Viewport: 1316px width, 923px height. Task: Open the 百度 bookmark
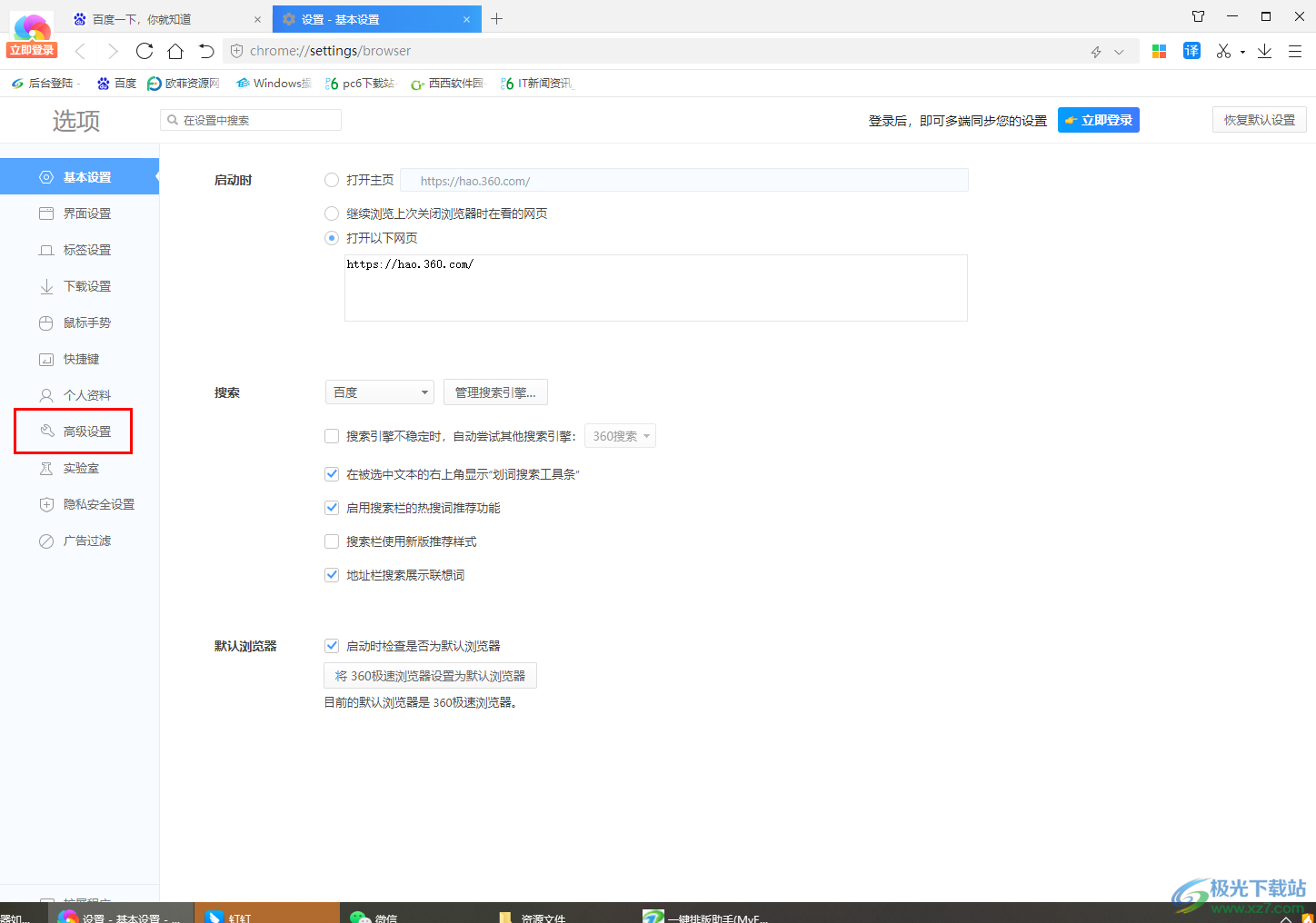[x=116, y=83]
